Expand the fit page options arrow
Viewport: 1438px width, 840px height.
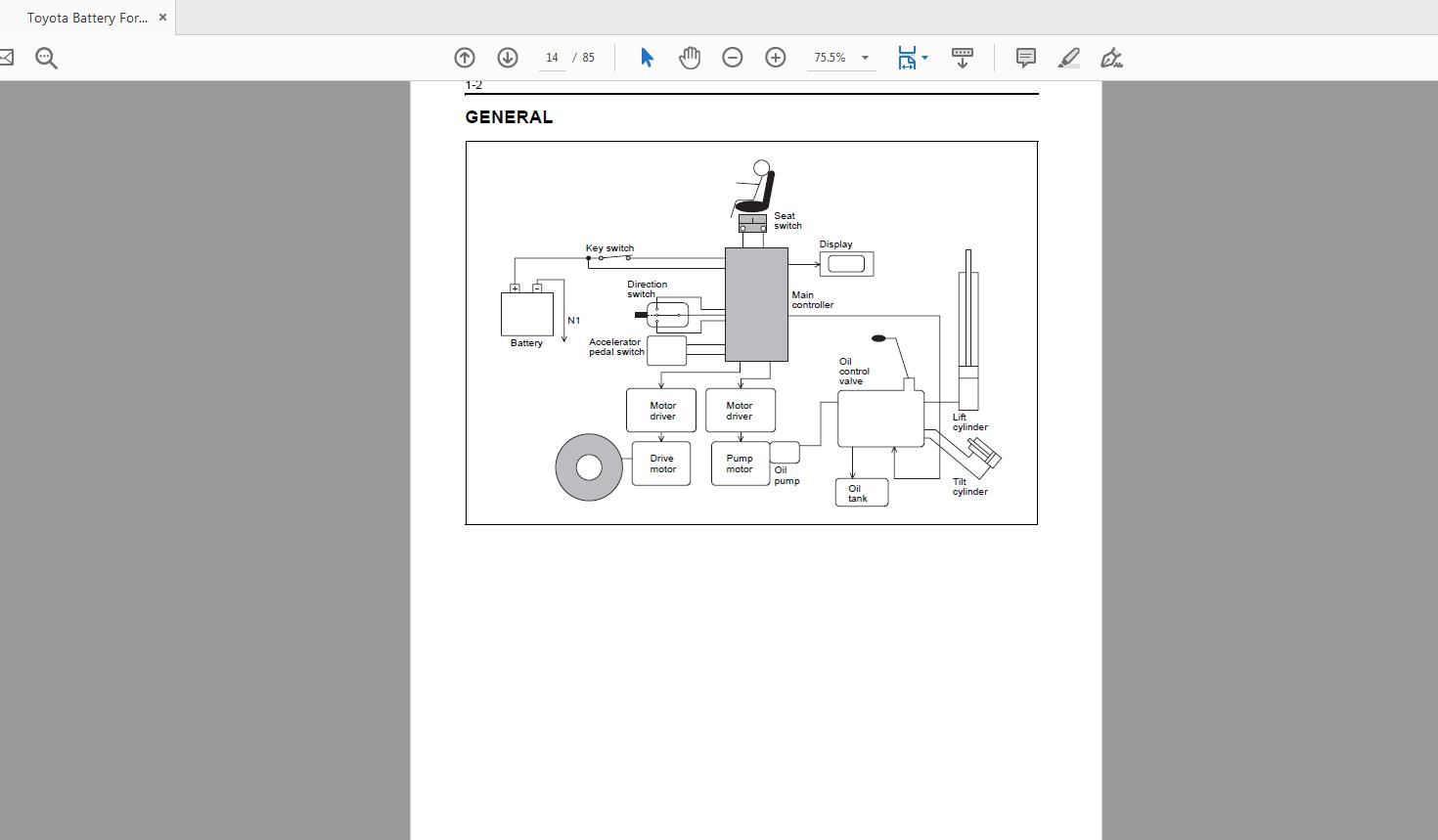click(925, 58)
